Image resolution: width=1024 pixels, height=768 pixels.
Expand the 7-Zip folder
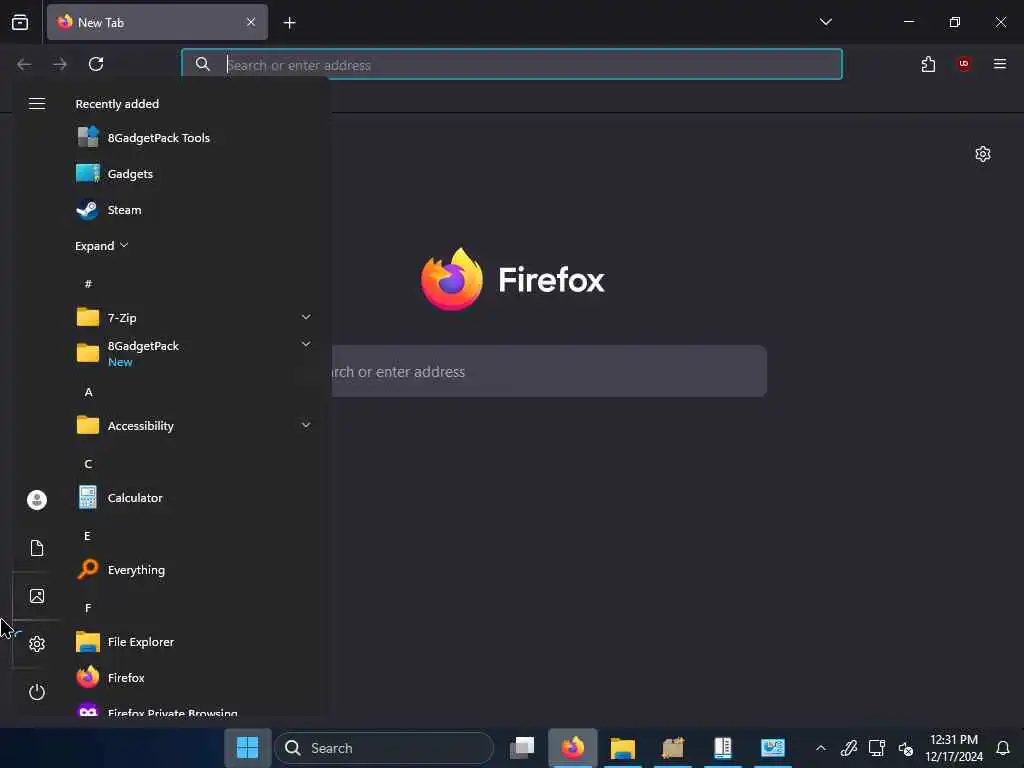[x=194, y=317]
